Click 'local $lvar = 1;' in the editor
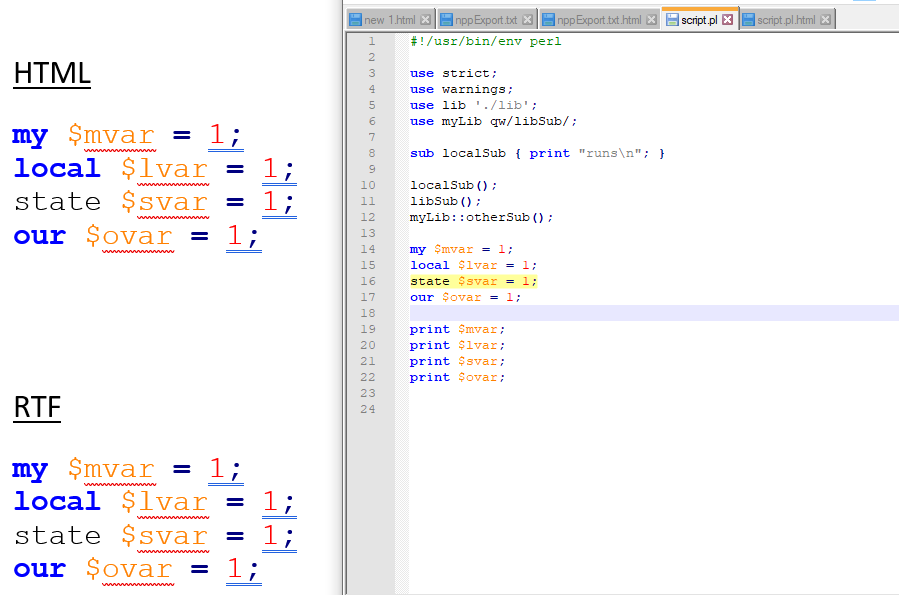Screen dimensions: 899x595 (x=474, y=265)
